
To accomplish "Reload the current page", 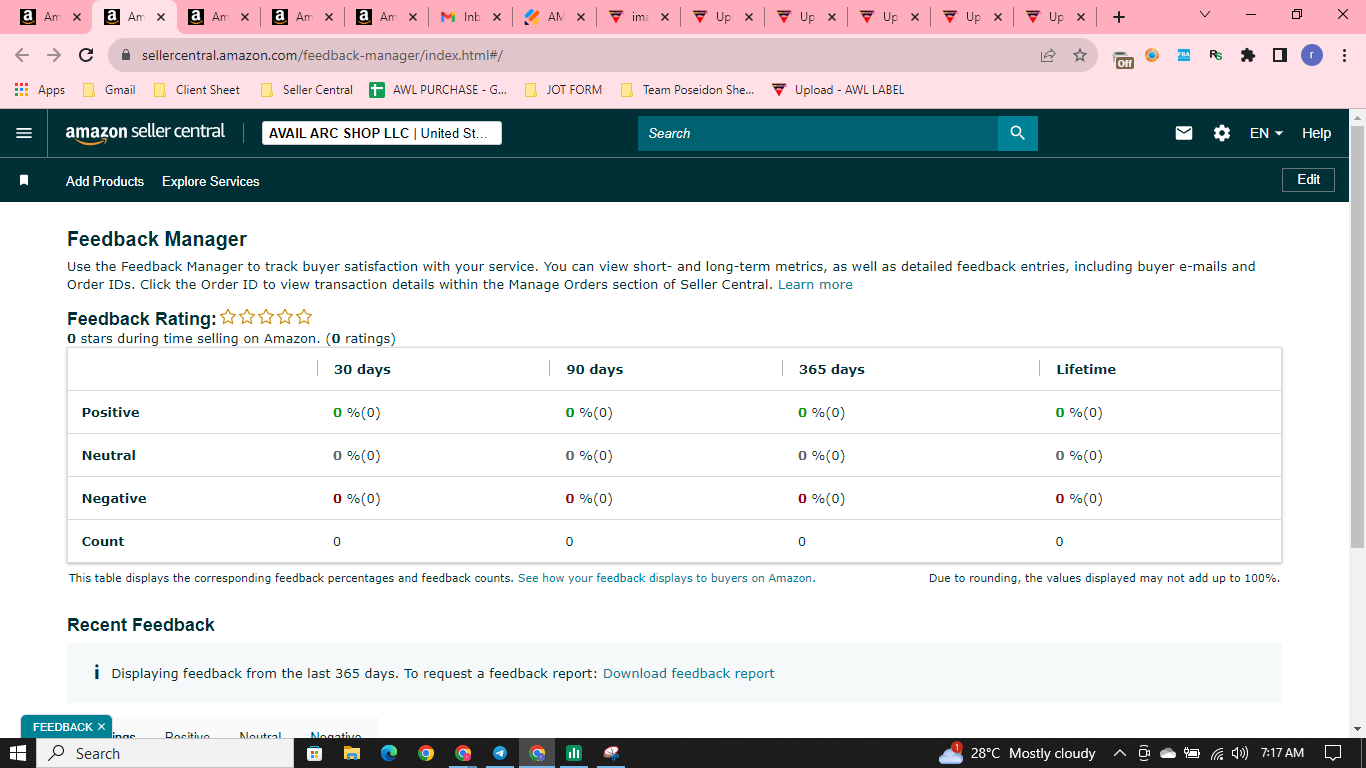I will click(86, 56).
